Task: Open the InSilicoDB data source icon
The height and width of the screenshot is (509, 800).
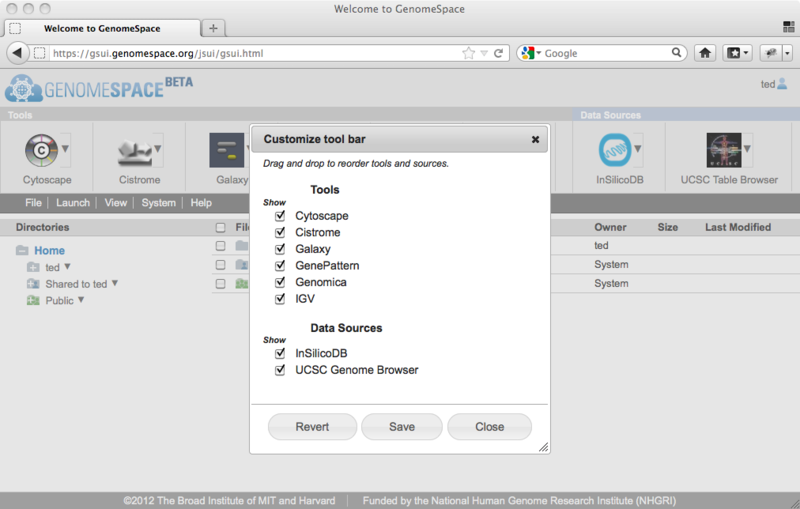Action: pyautogui.click(x=615, y=151)
